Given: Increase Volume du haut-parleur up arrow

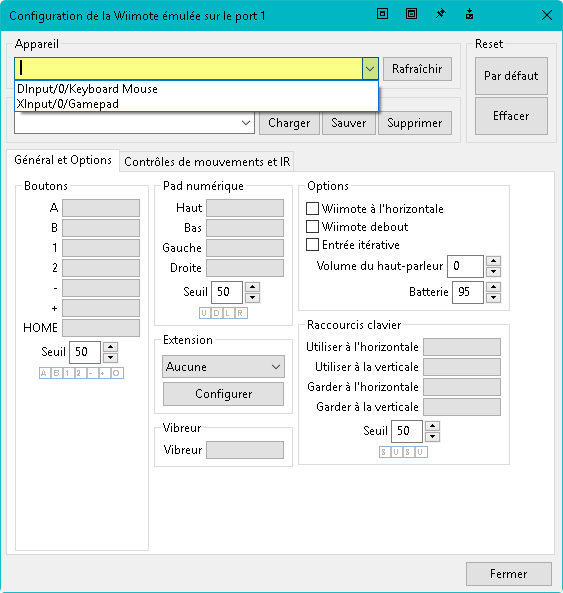Looking at the screenshot, I should [493, 261].
